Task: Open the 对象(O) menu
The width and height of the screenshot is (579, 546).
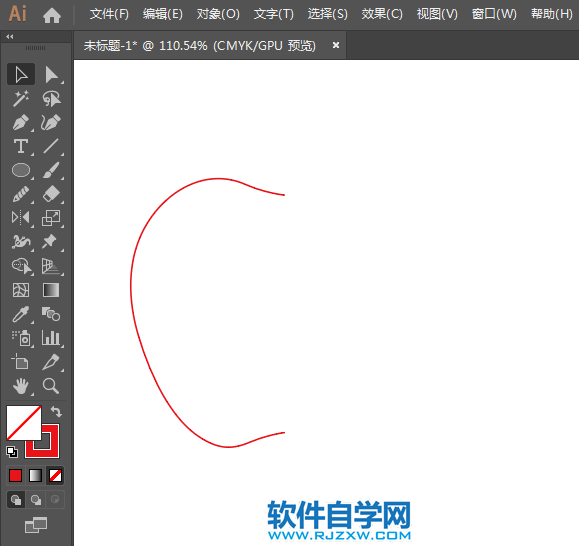Action: click(218, 14)
